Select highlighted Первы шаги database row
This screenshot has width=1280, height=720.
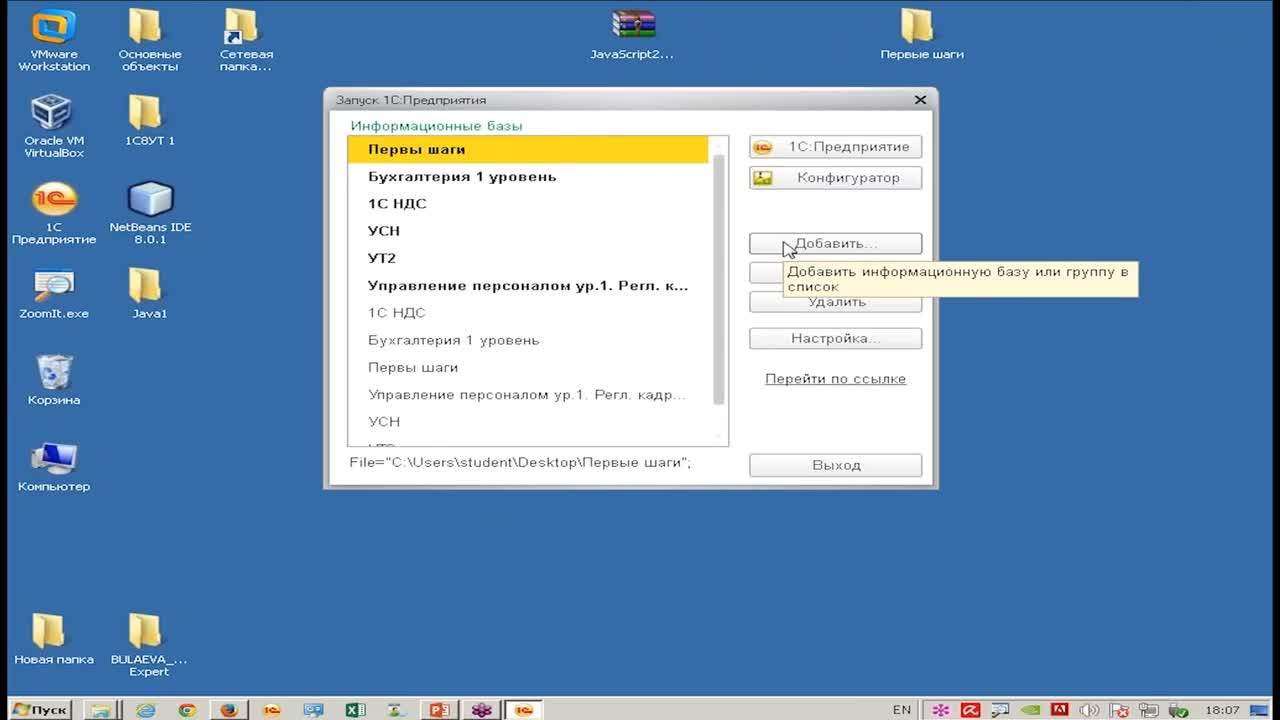527,149
